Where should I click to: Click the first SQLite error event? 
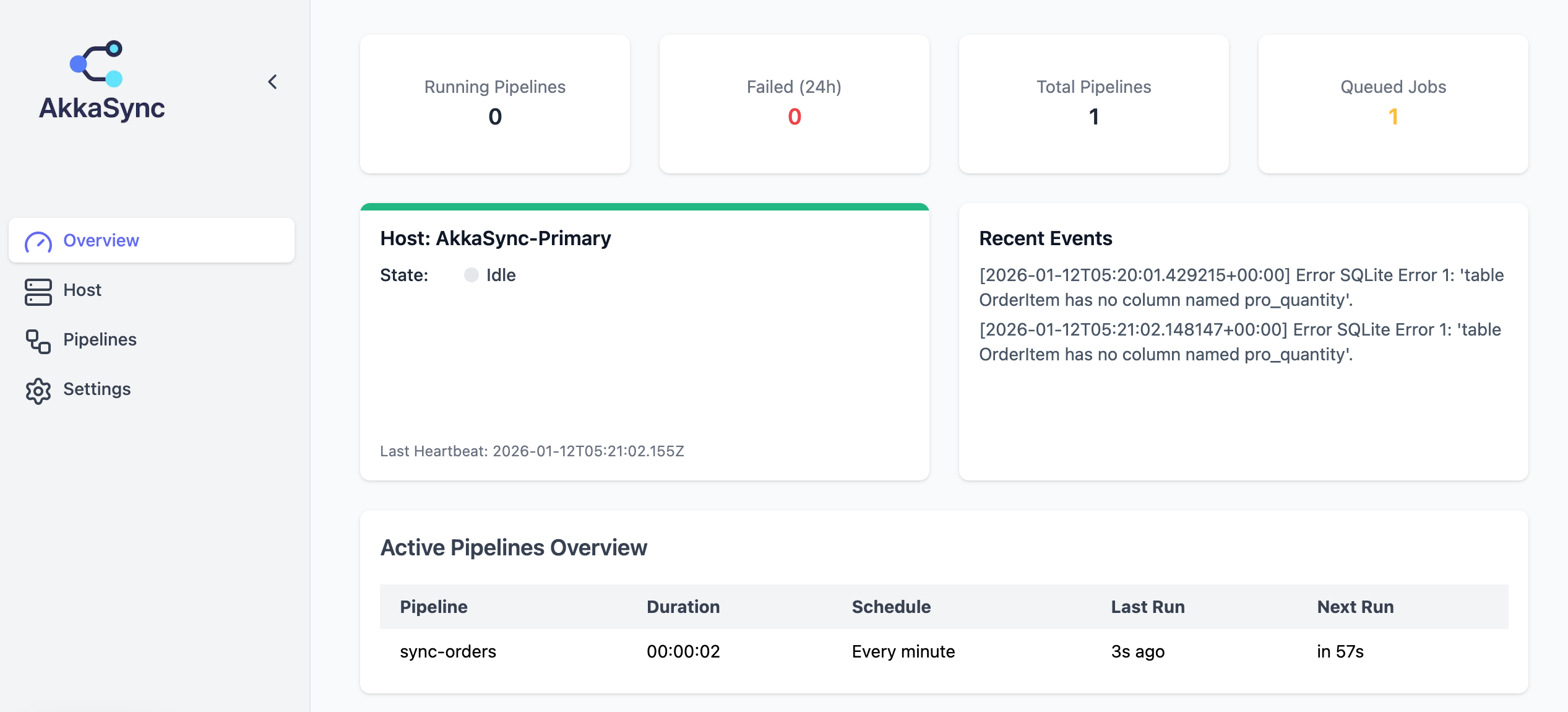tap(1241, 287)
